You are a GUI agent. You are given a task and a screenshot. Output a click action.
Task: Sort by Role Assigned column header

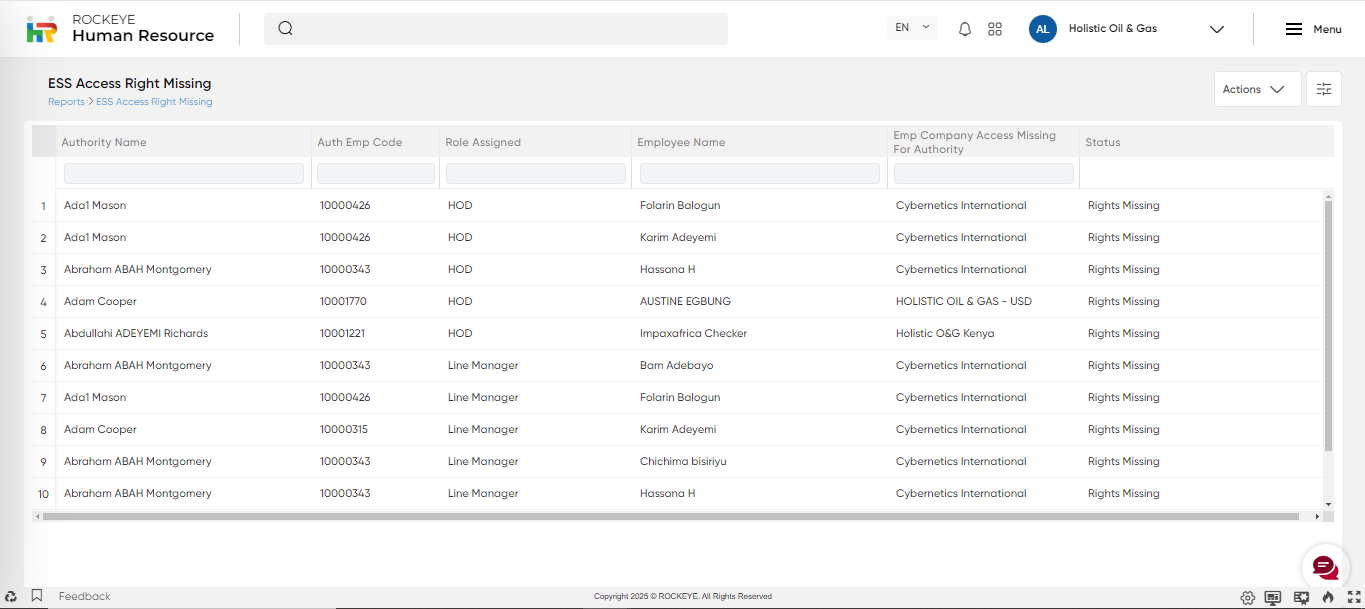tap(483, 142)
